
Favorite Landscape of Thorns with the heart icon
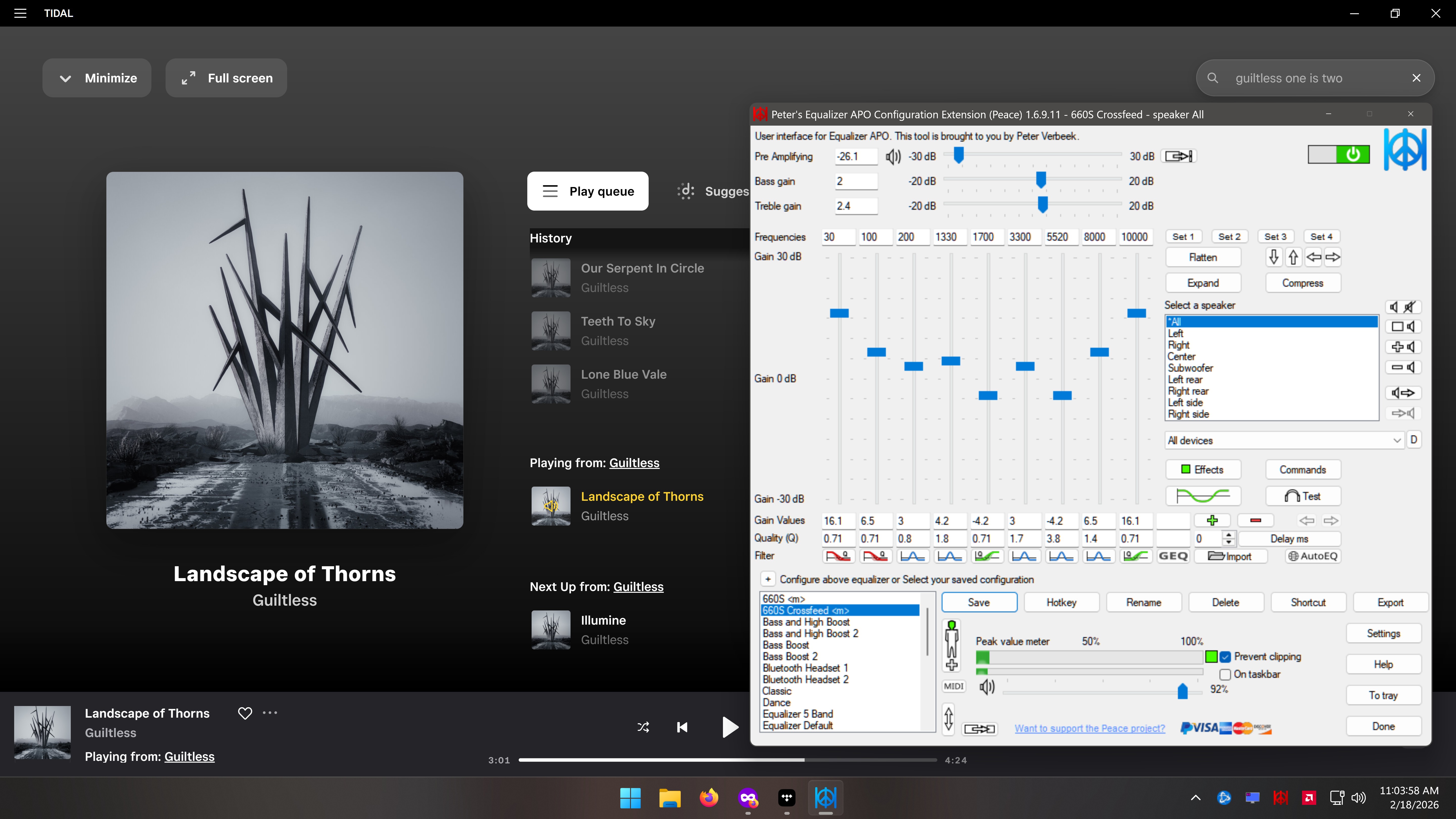[x=245, y=713]
